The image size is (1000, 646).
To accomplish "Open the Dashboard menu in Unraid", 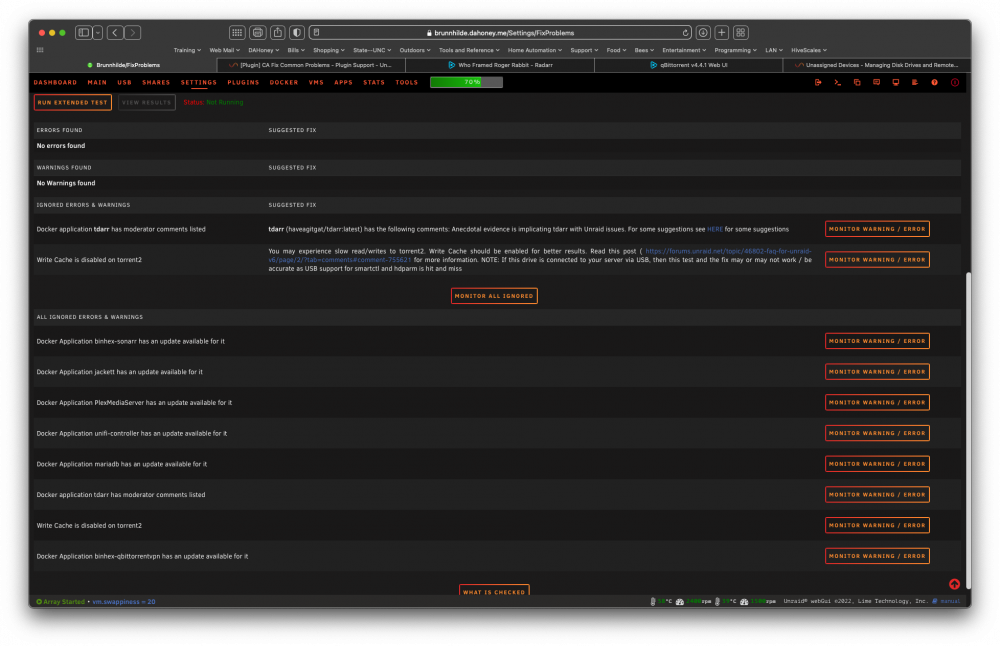I will point(55,82).
